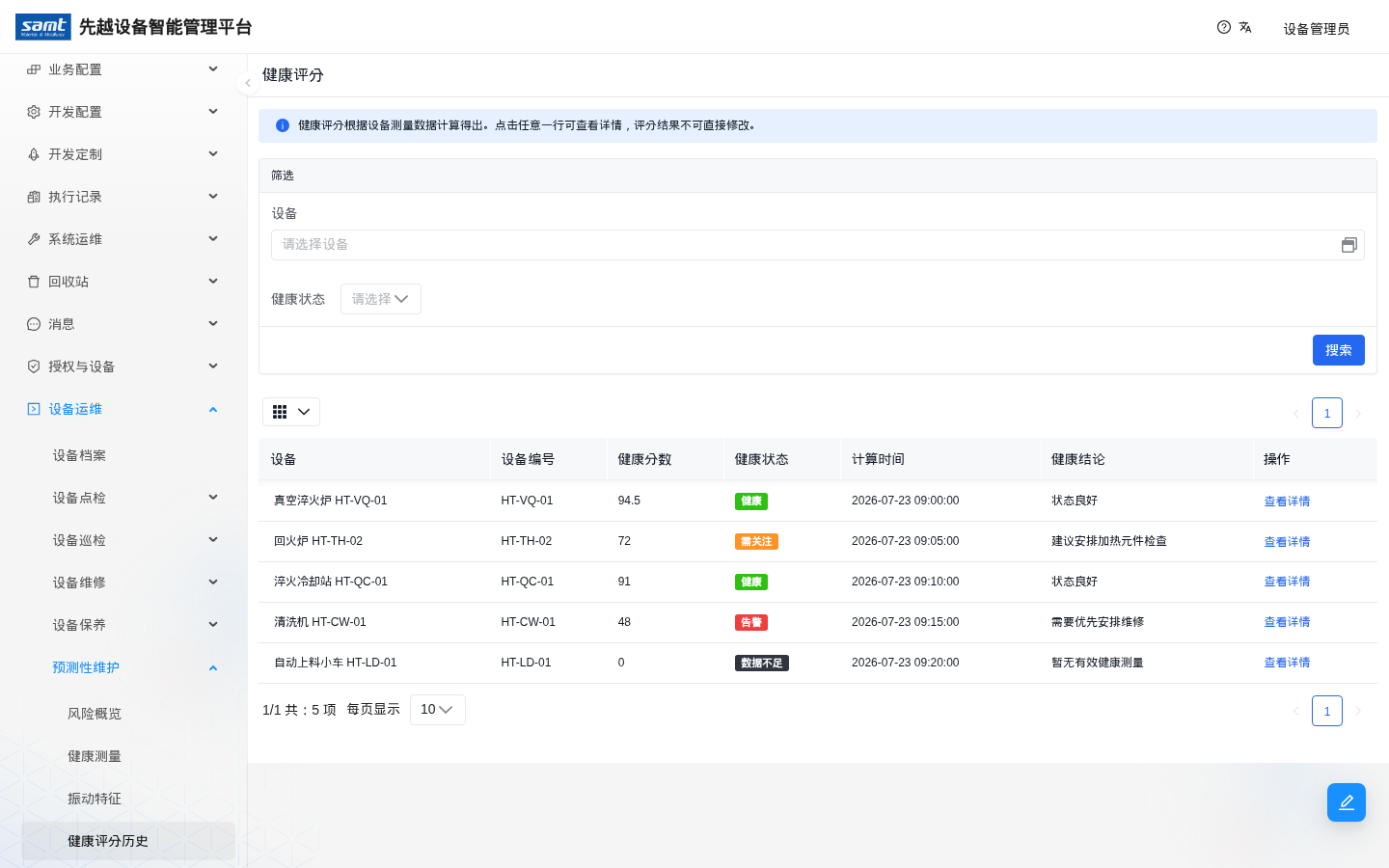Open 查看详情 for 回火炉 HT-TH-02

pos(1287,542)
